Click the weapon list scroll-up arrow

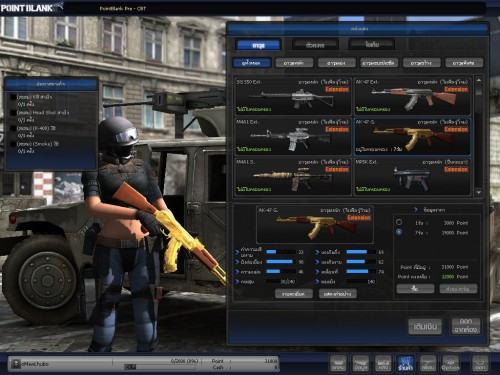click(479, 80)
